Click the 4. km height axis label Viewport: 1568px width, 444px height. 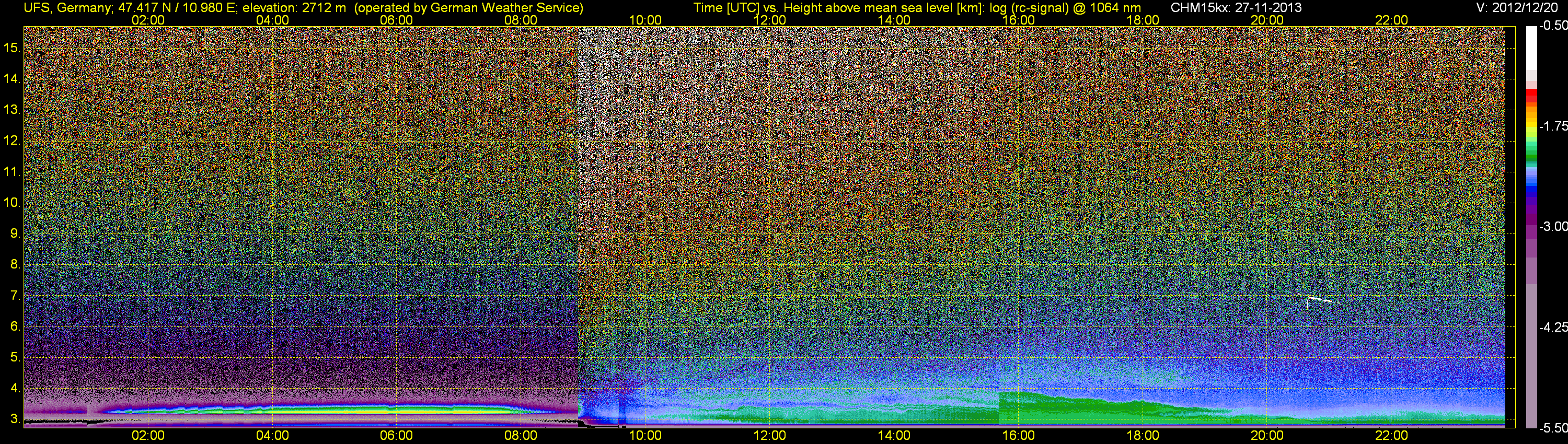(x=15, y=388)
